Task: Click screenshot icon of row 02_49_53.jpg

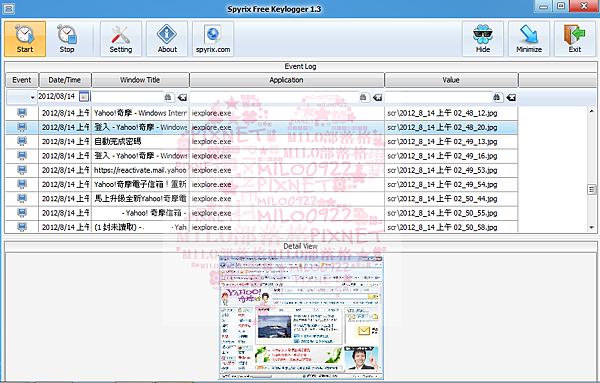Action: point(22,170)
